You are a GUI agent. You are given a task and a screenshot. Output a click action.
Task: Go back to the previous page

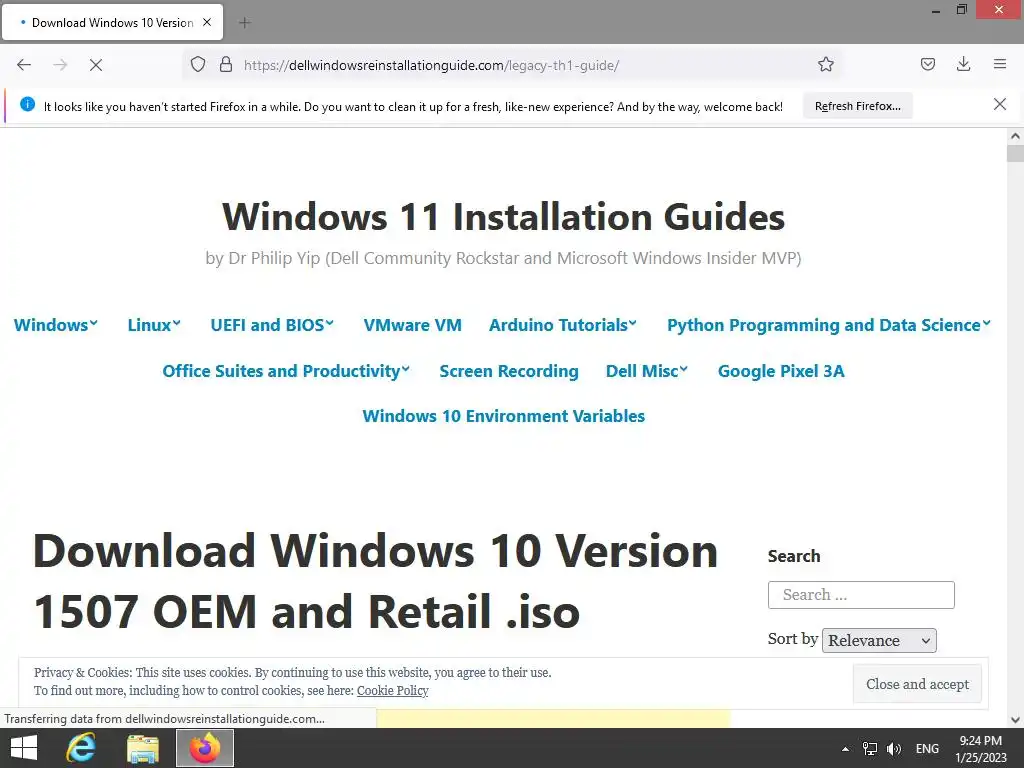pyautogui.click(x=24, y=65)
